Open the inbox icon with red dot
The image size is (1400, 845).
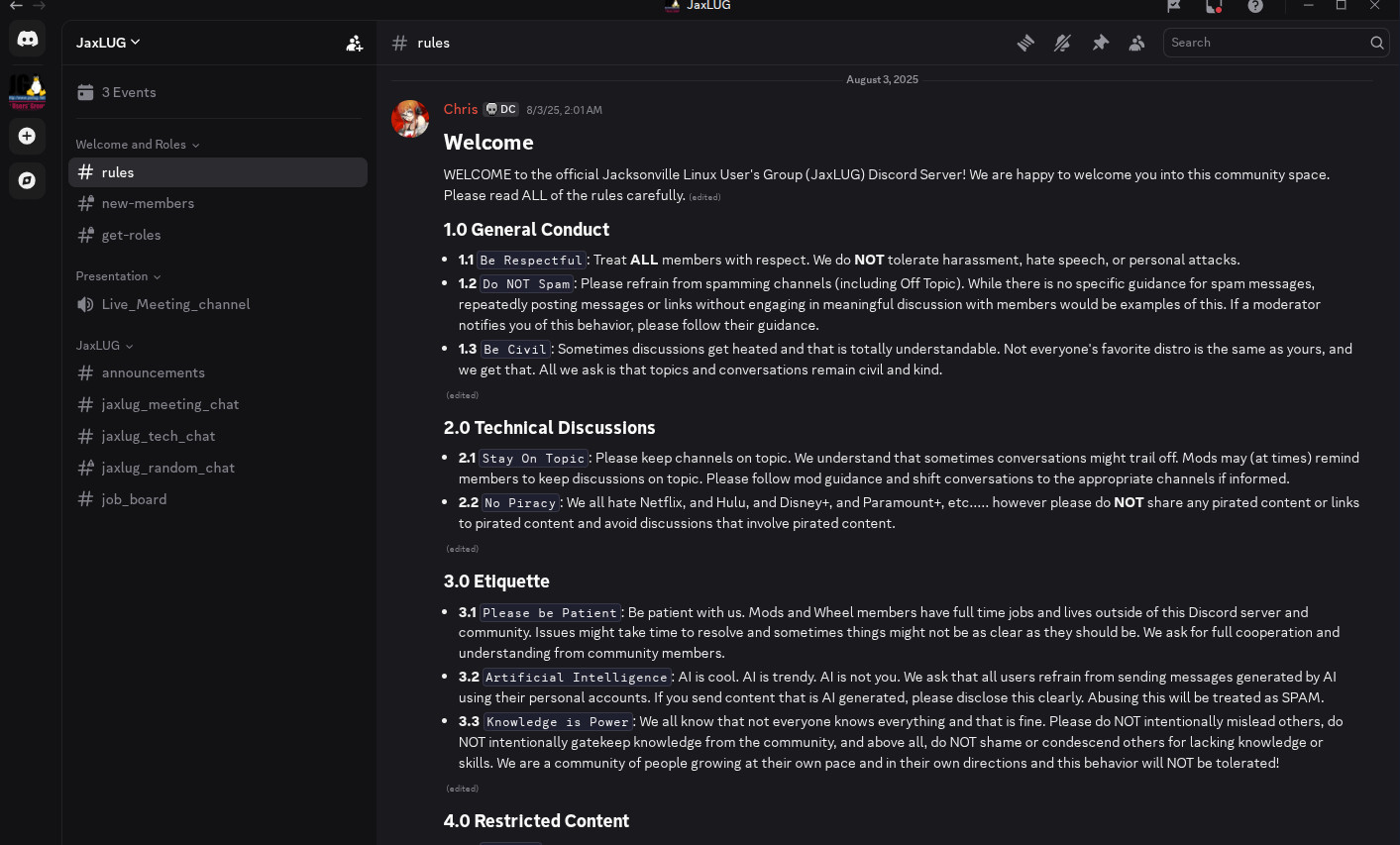[1214, 6]
